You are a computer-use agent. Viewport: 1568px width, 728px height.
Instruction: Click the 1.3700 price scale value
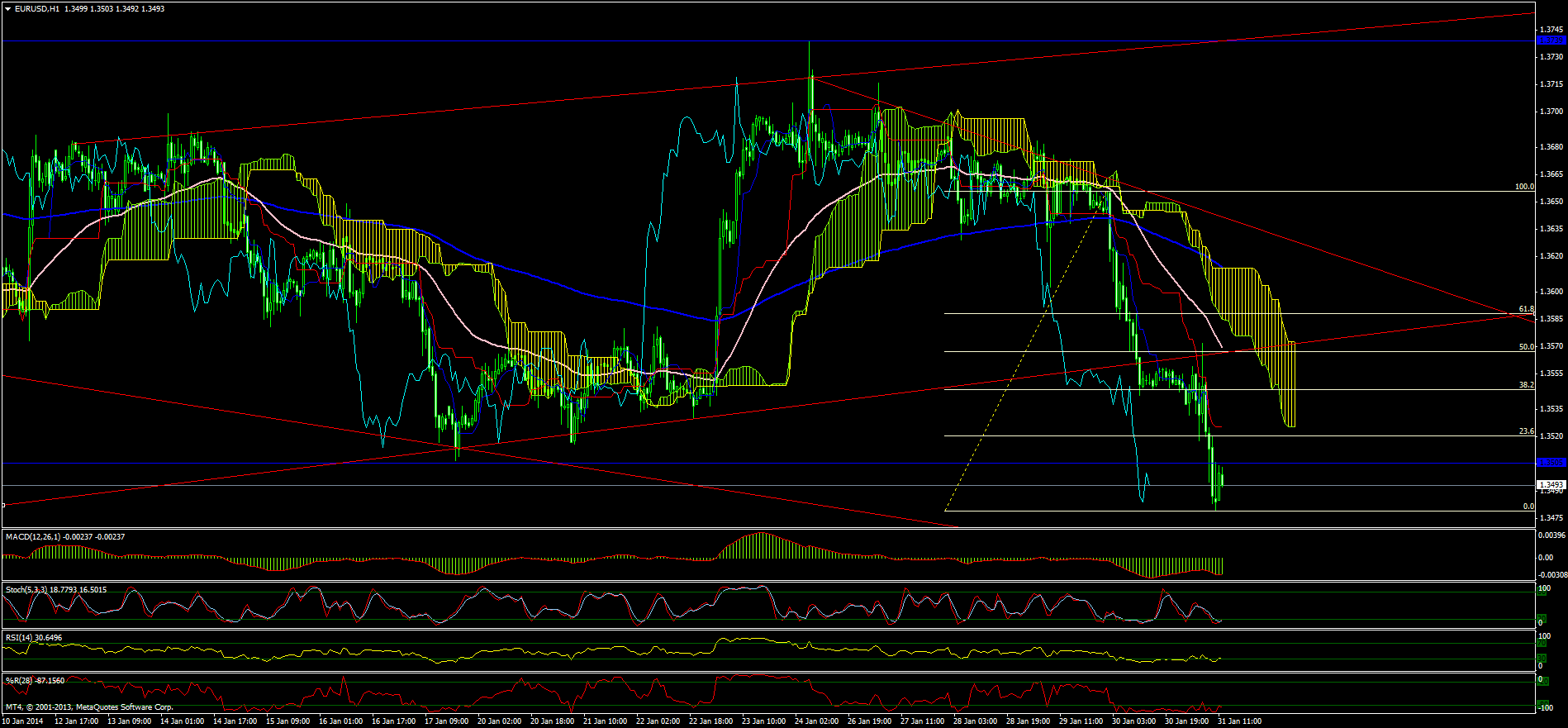click(x=1552, y=112)
